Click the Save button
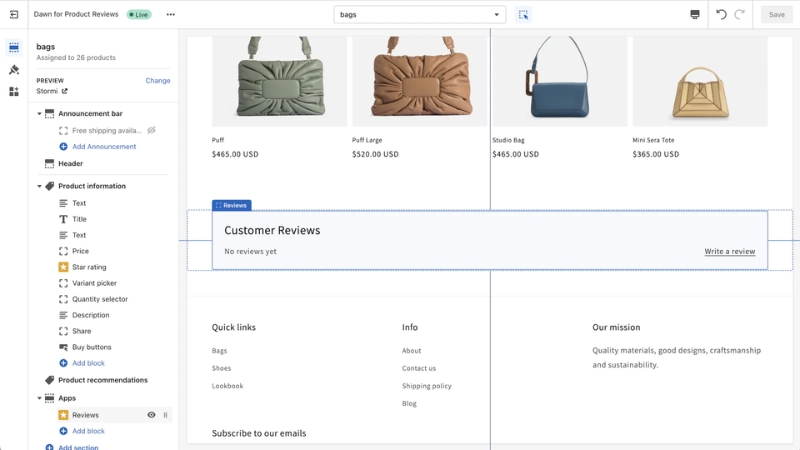 pyautogui.click(x=777, y=14)
